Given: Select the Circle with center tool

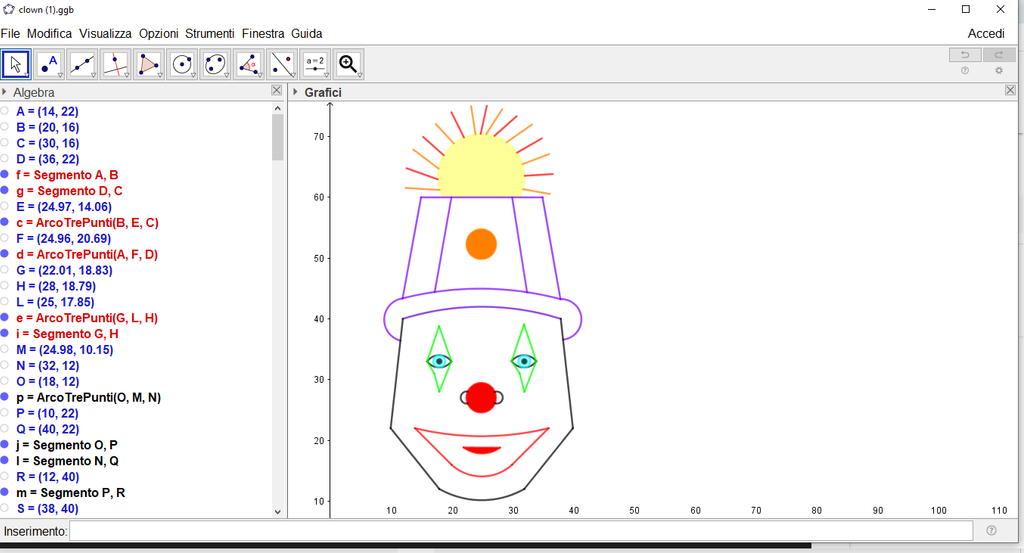Looking at the screenshot, I should coord(182,65).
